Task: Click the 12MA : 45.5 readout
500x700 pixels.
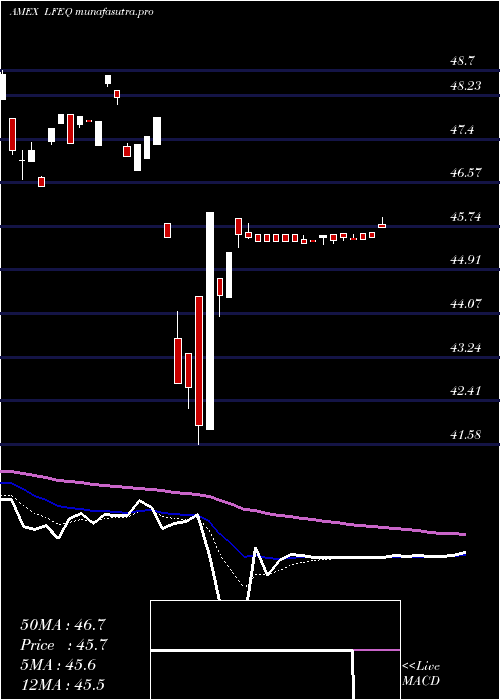Action: click(x=63, y=685)
